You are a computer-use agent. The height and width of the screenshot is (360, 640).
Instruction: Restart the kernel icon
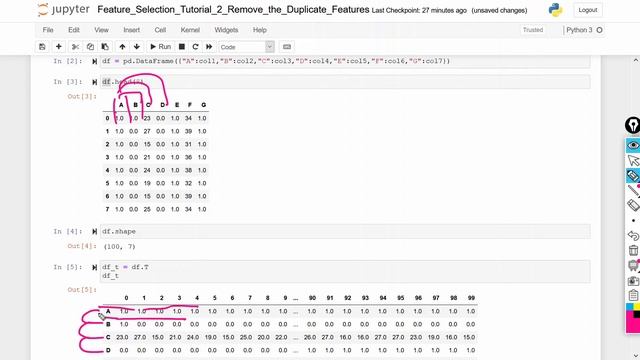pos(195,47)
